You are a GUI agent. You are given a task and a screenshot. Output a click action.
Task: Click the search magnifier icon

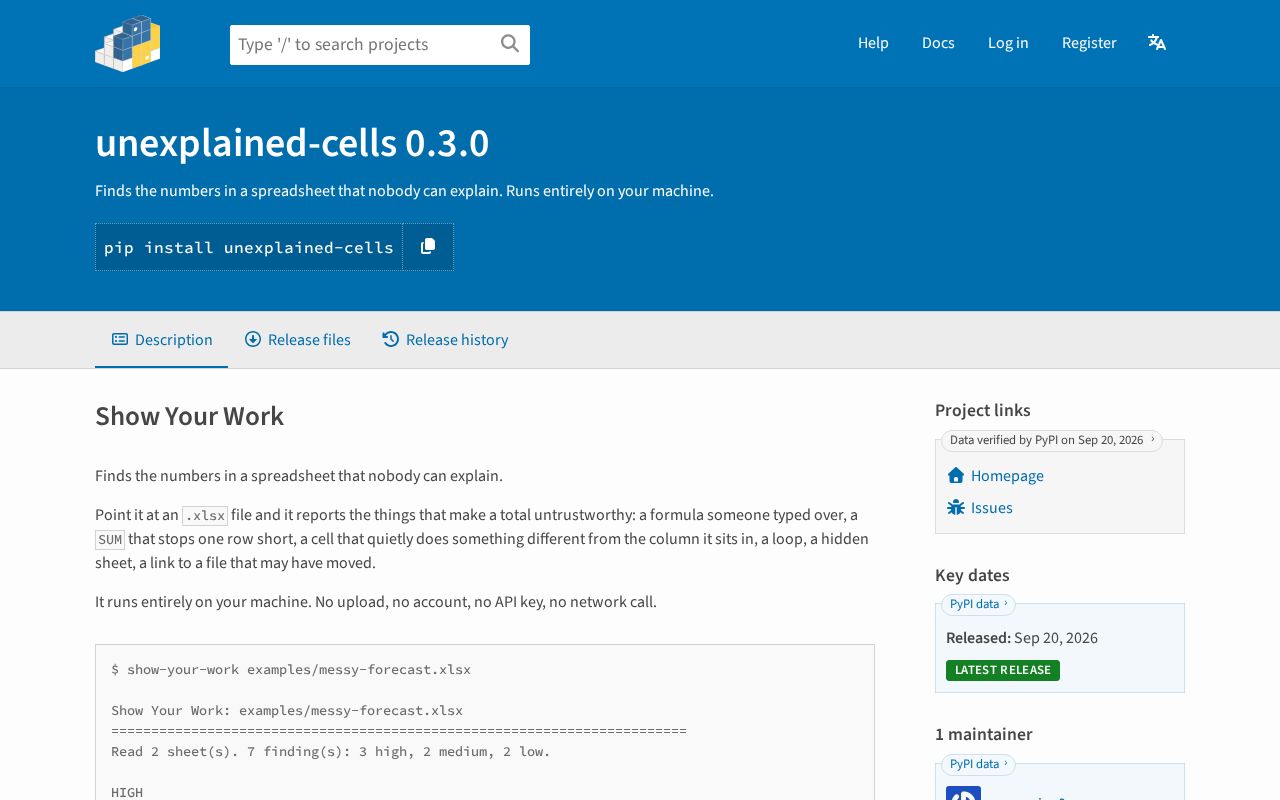[510, 43]
